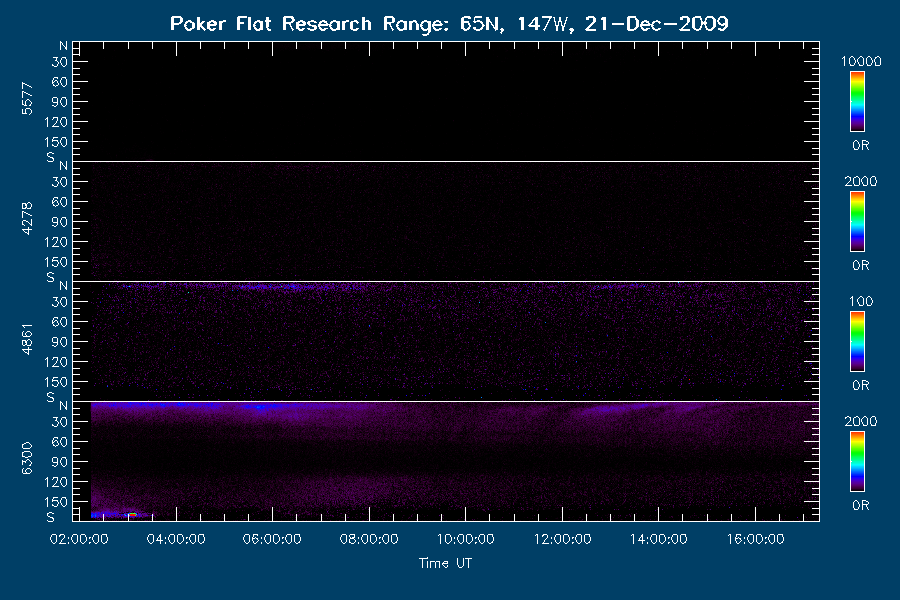
Task: Select the "5577" panel axis label
Action: (x=27, y=99)
